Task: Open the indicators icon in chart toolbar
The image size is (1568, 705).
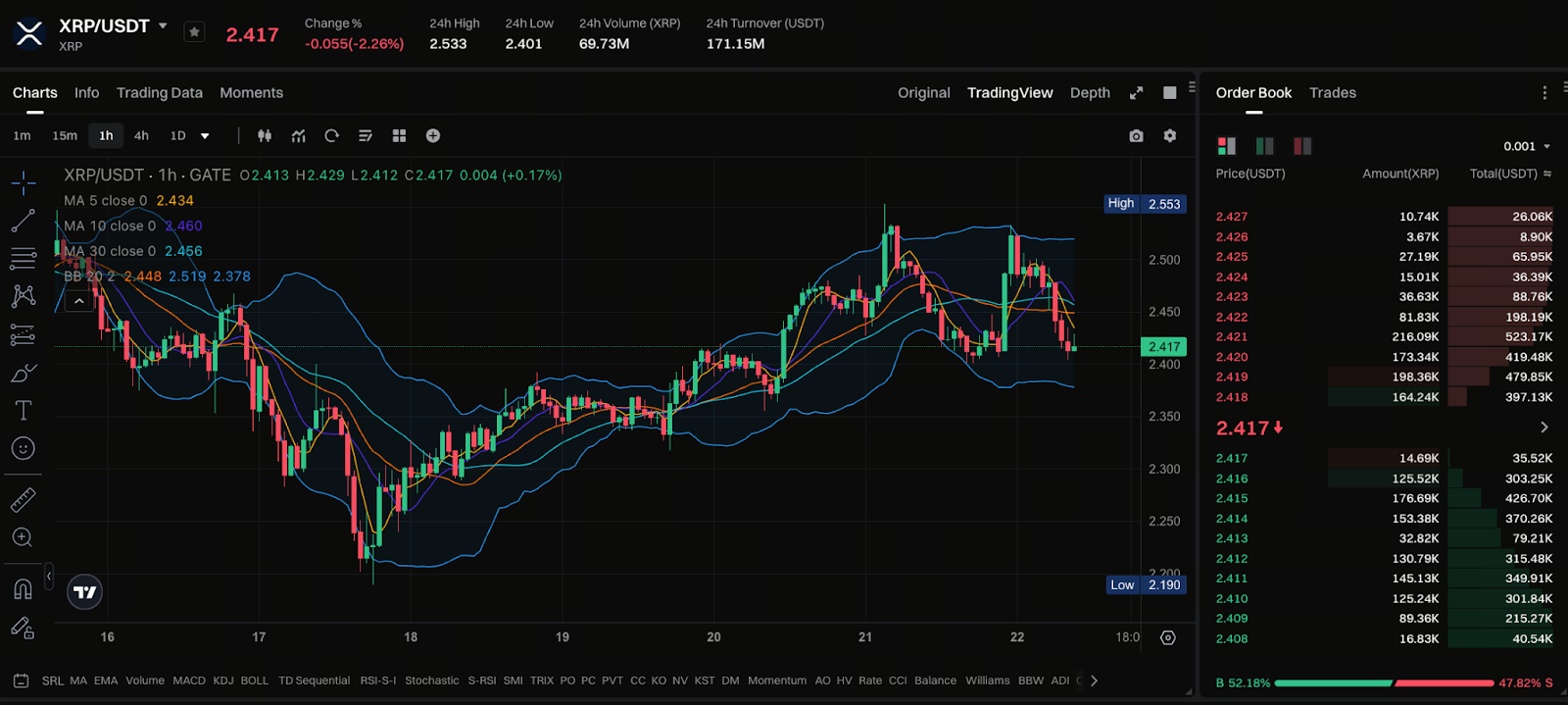Action: (x=299, y=136)
